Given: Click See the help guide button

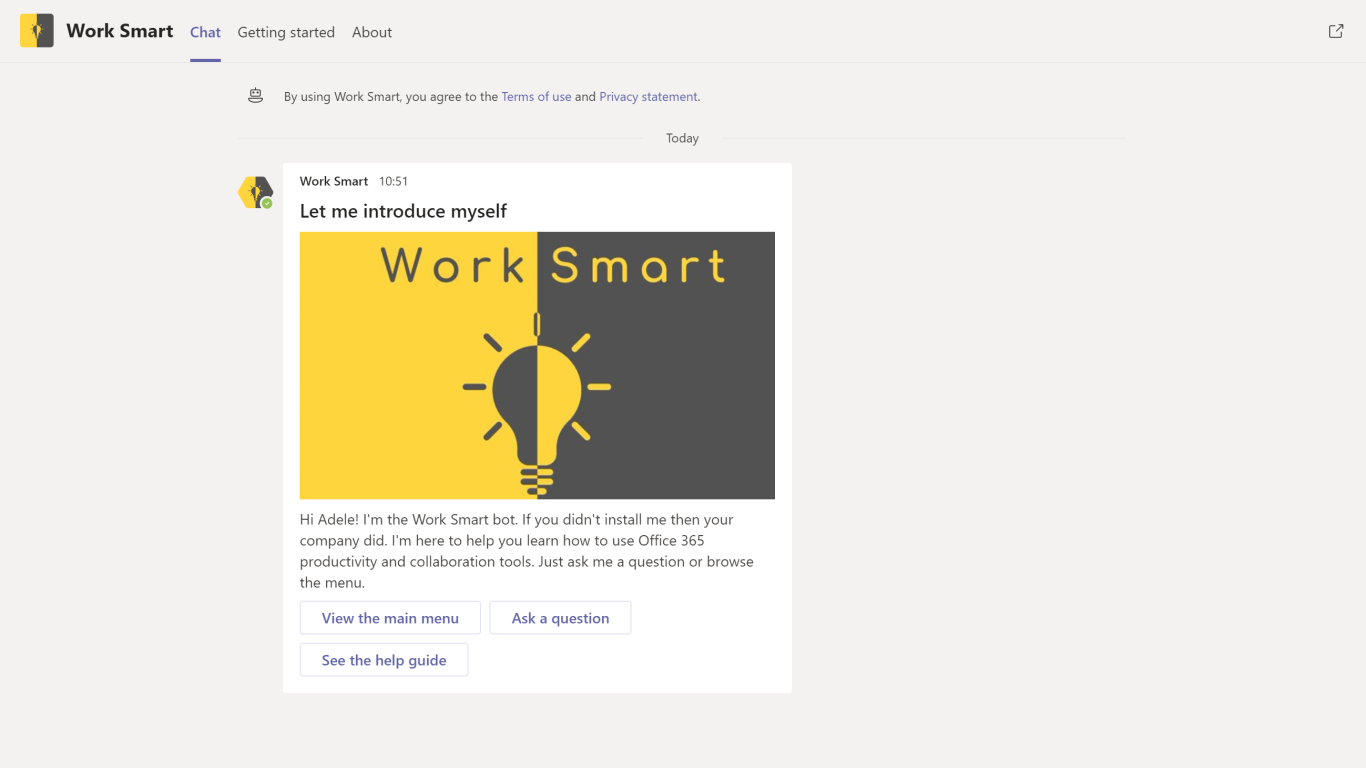Looking at the screenshot, I should (x=384, y=660).
